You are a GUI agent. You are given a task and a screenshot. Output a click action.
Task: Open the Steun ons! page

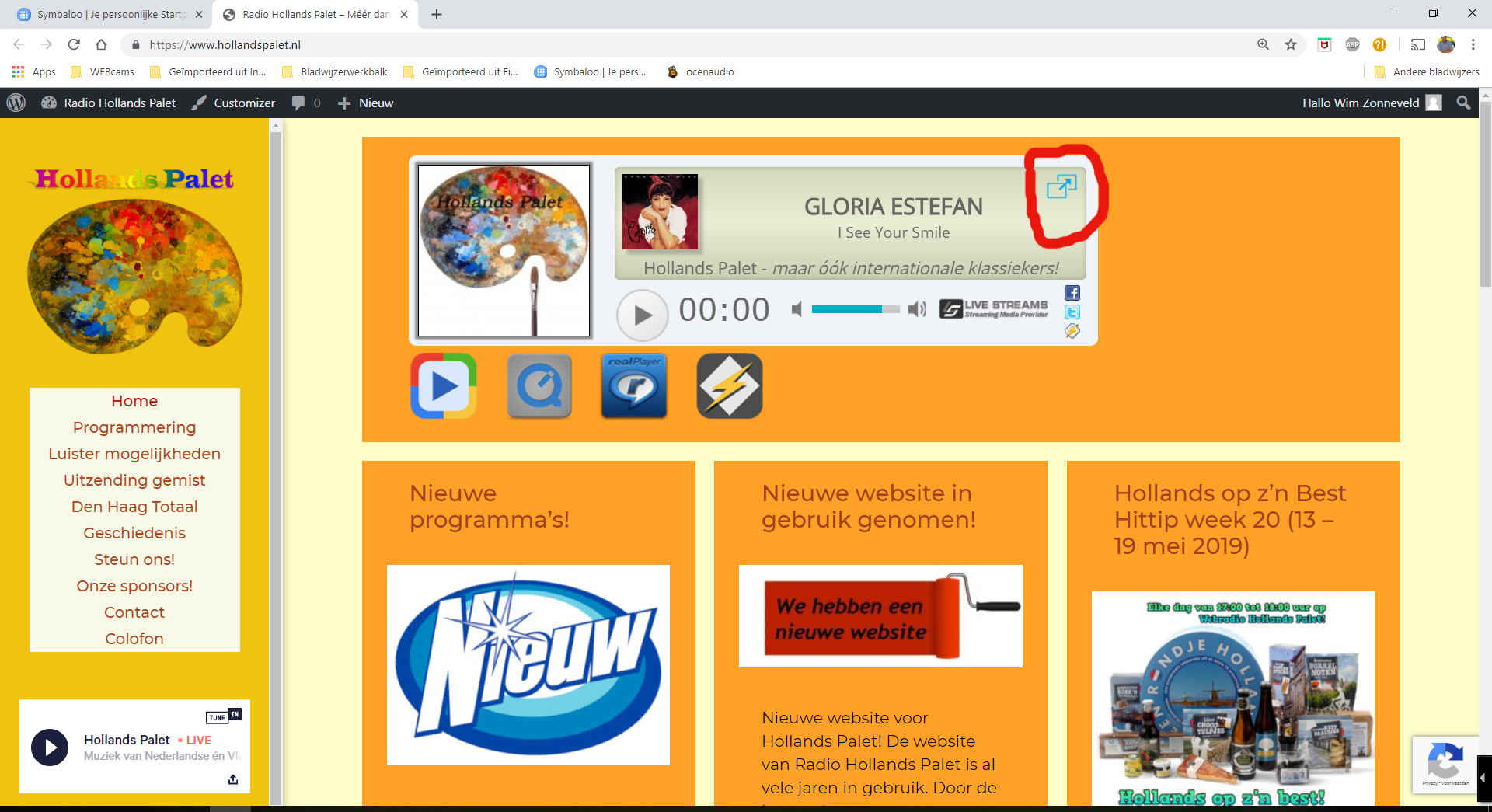pos(134,559)
